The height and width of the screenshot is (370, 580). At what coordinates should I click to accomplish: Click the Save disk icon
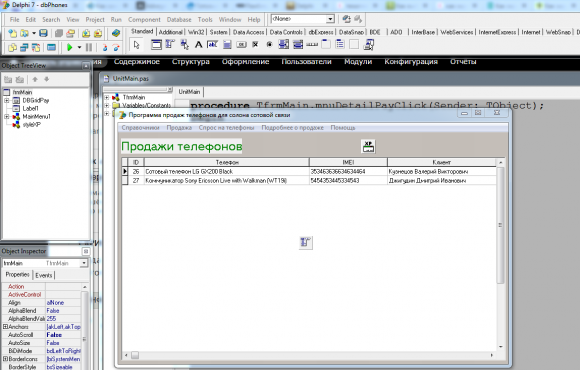tap(43, 33)
